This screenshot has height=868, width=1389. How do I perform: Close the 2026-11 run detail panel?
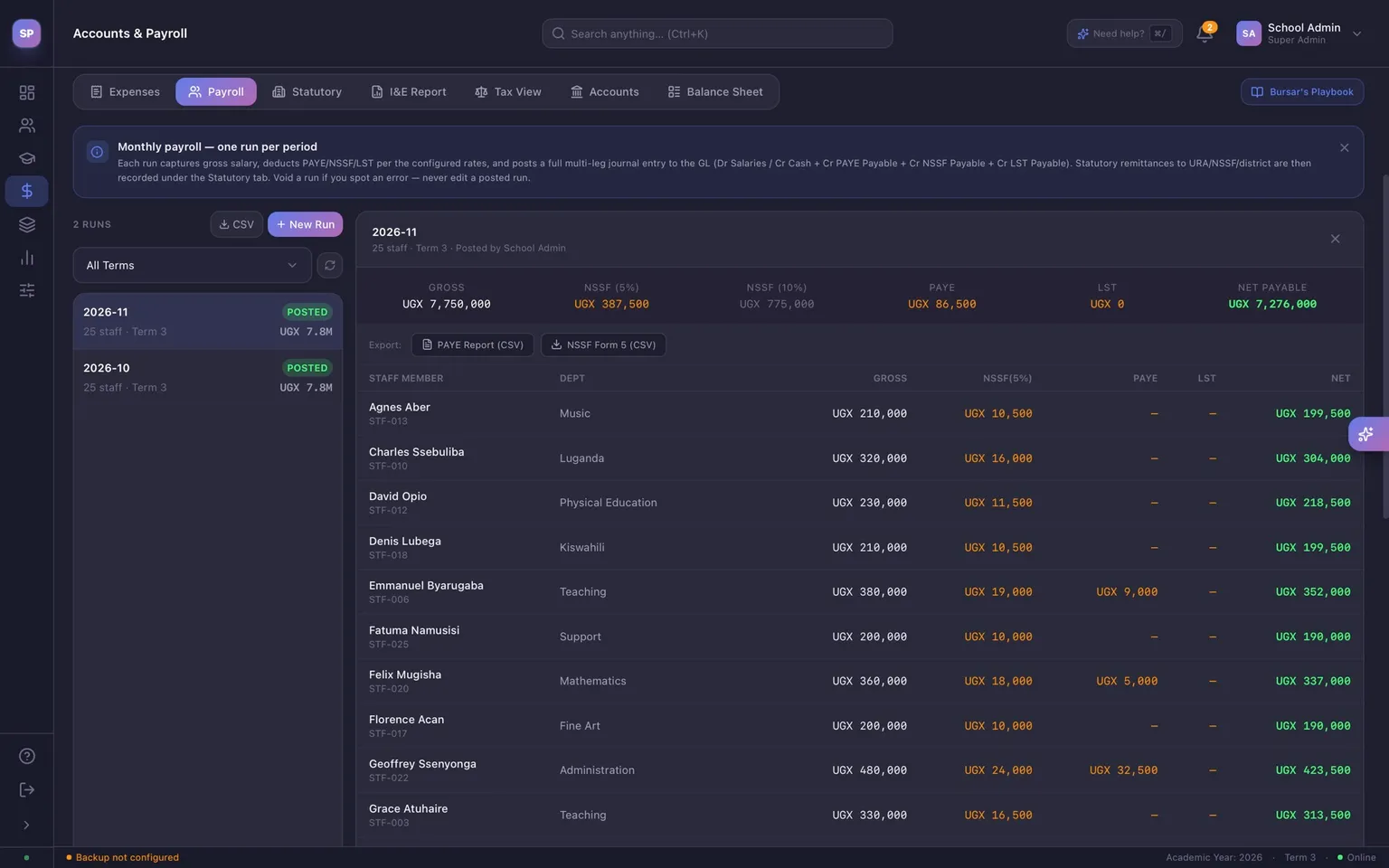coord(1335,239)
